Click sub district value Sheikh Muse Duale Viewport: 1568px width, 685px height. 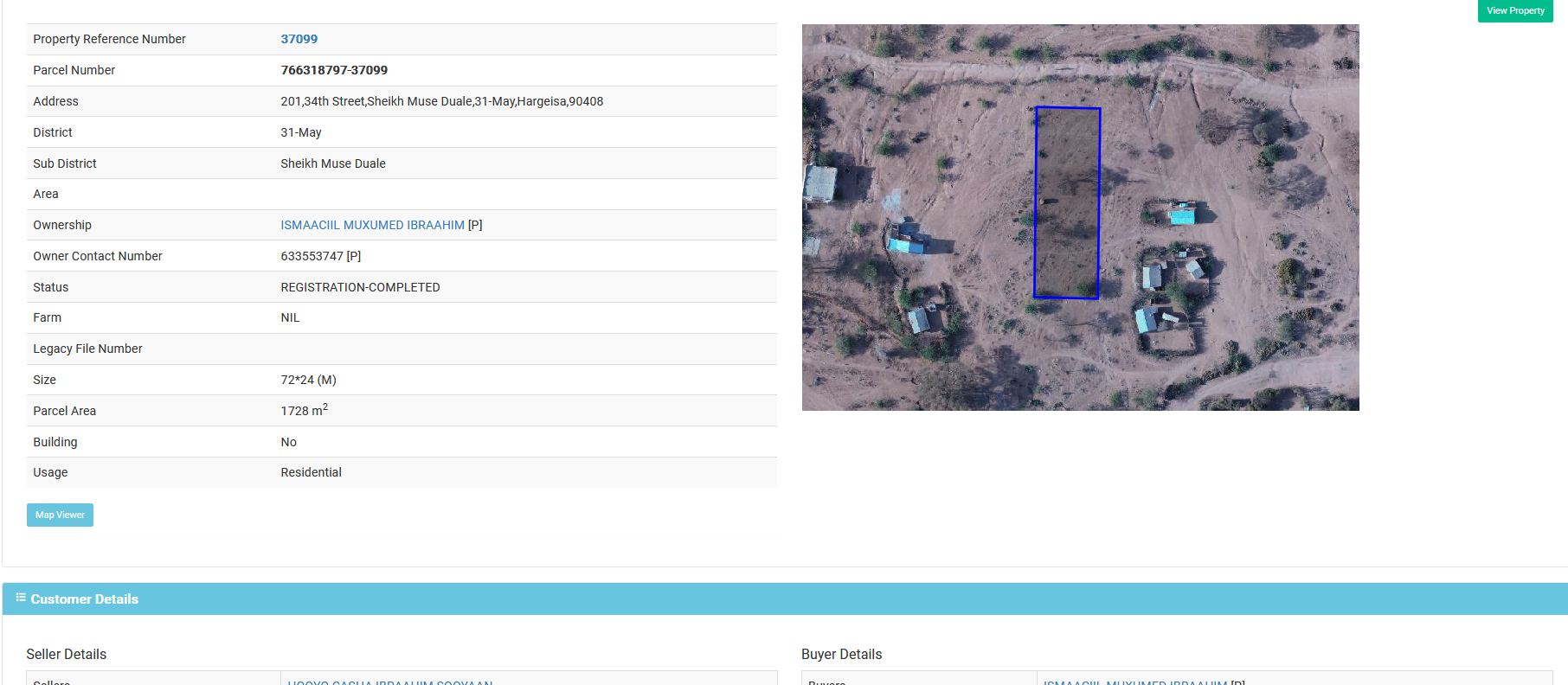333,163
